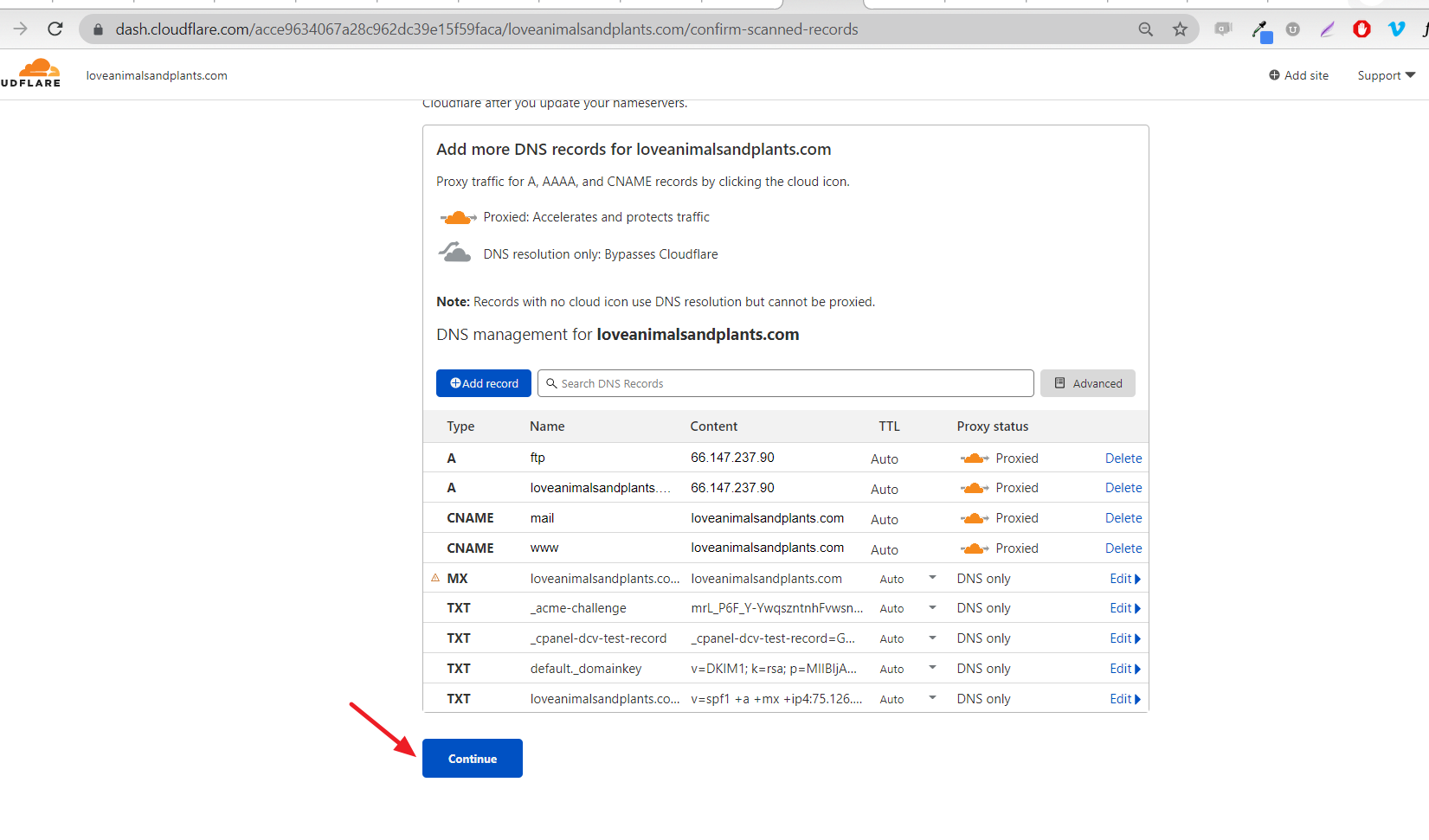Delete the loveanimalsandplants A record
1429x840 pixels.
pos(1123,488)
